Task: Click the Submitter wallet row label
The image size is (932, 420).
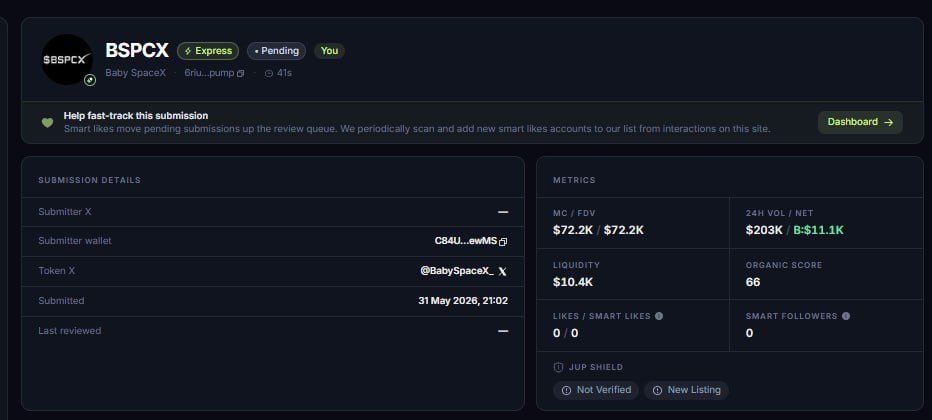Action: 75,241
